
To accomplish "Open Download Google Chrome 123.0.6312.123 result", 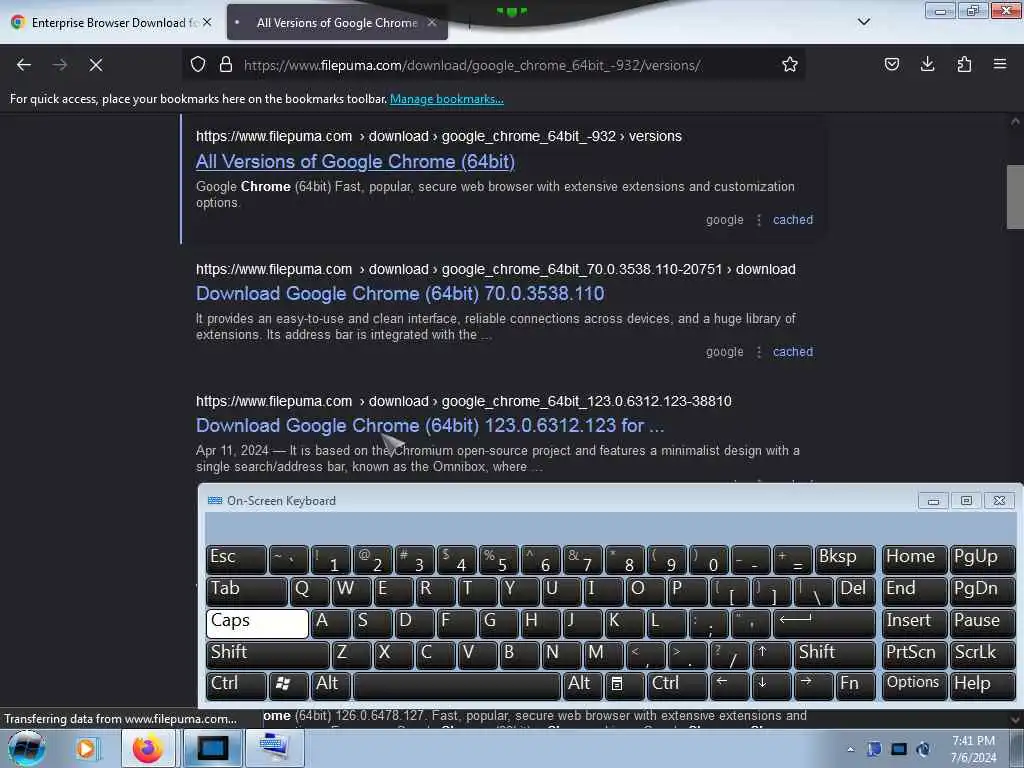I will pyautogui.click(x=430, y=426).
